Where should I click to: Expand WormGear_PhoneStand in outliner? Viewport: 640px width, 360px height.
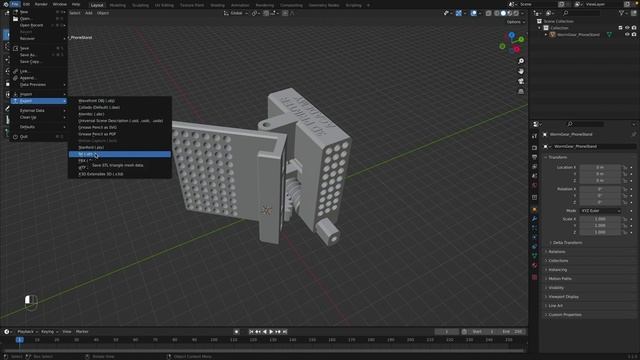(x=546, y=35)
